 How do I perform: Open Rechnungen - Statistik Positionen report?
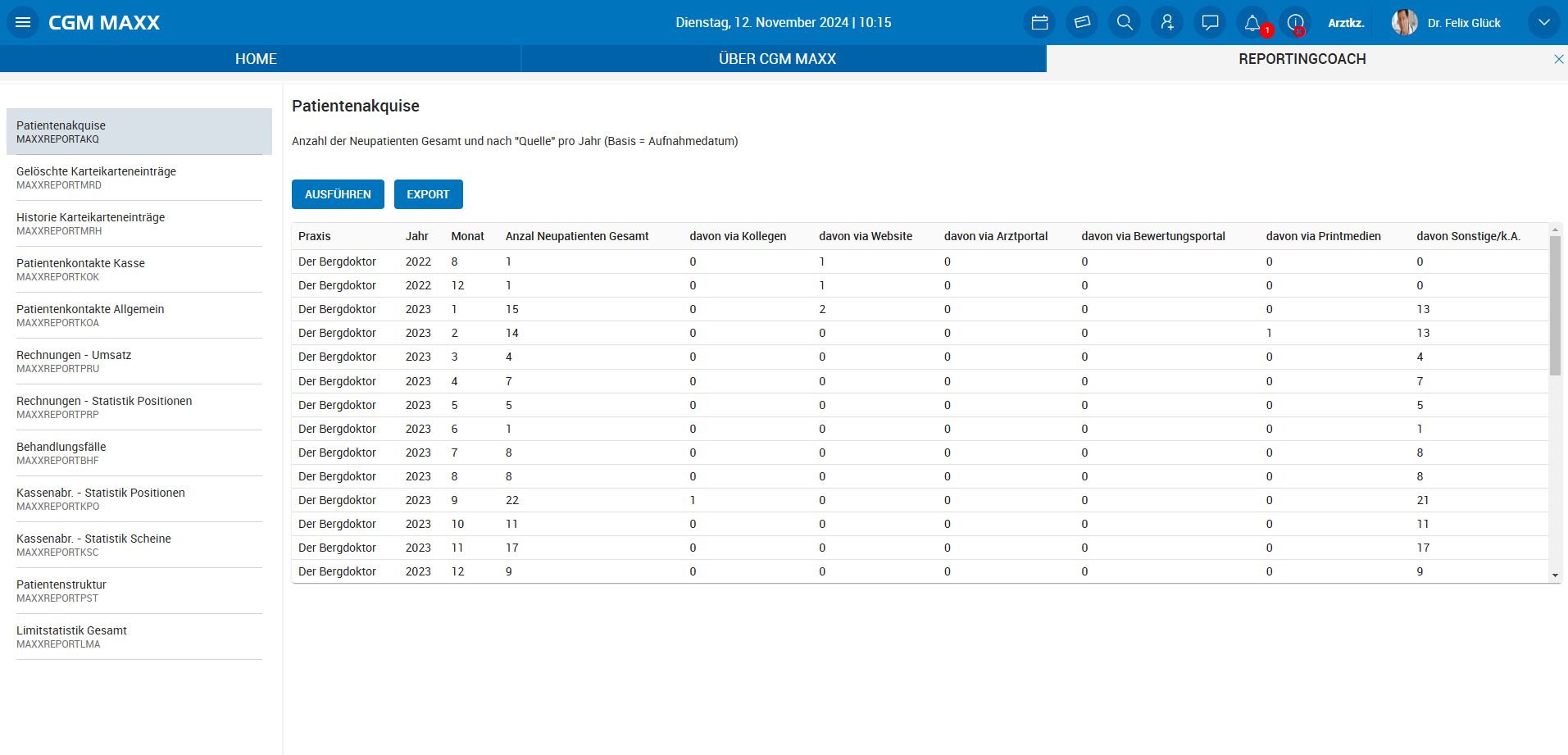coord(139,407)
